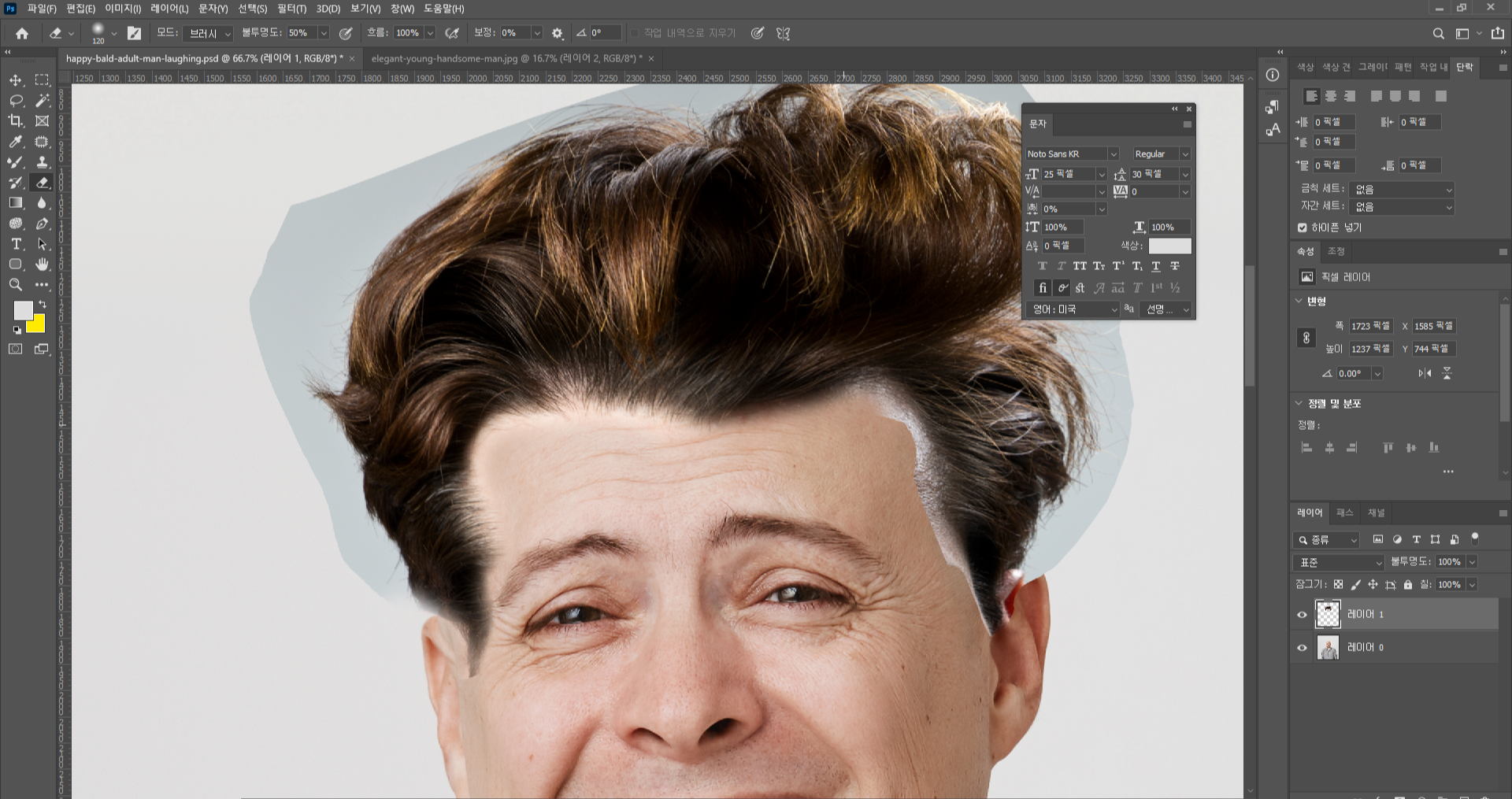Select the Clone Stamp tool
Screen dimensions: 1512x799
point(43,162)
